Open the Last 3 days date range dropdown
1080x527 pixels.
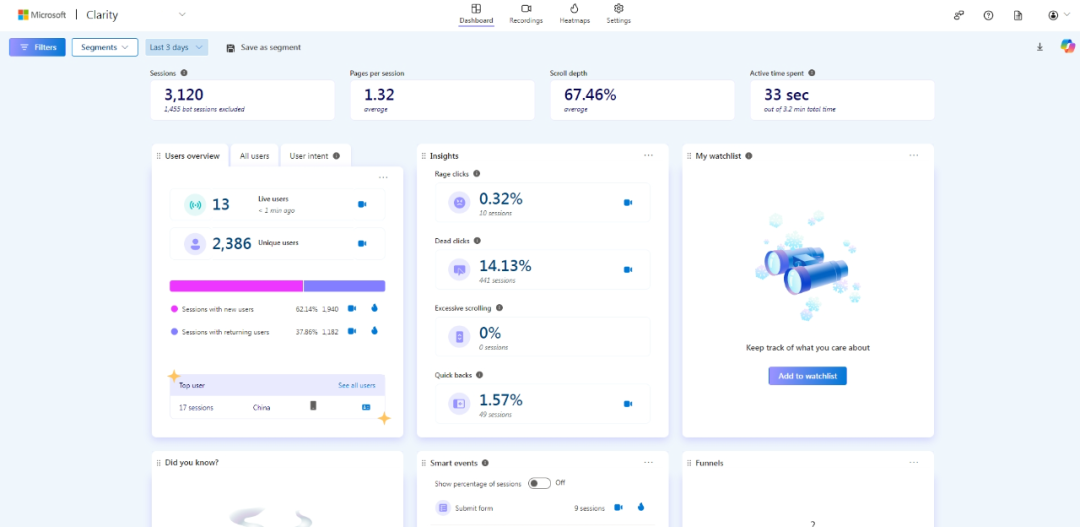(x=177, y=47)
